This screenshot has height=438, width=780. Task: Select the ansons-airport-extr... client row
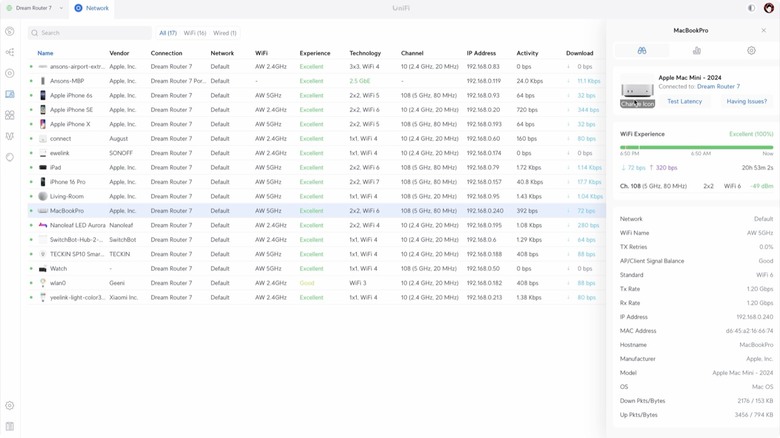click(x=316, y=66)
